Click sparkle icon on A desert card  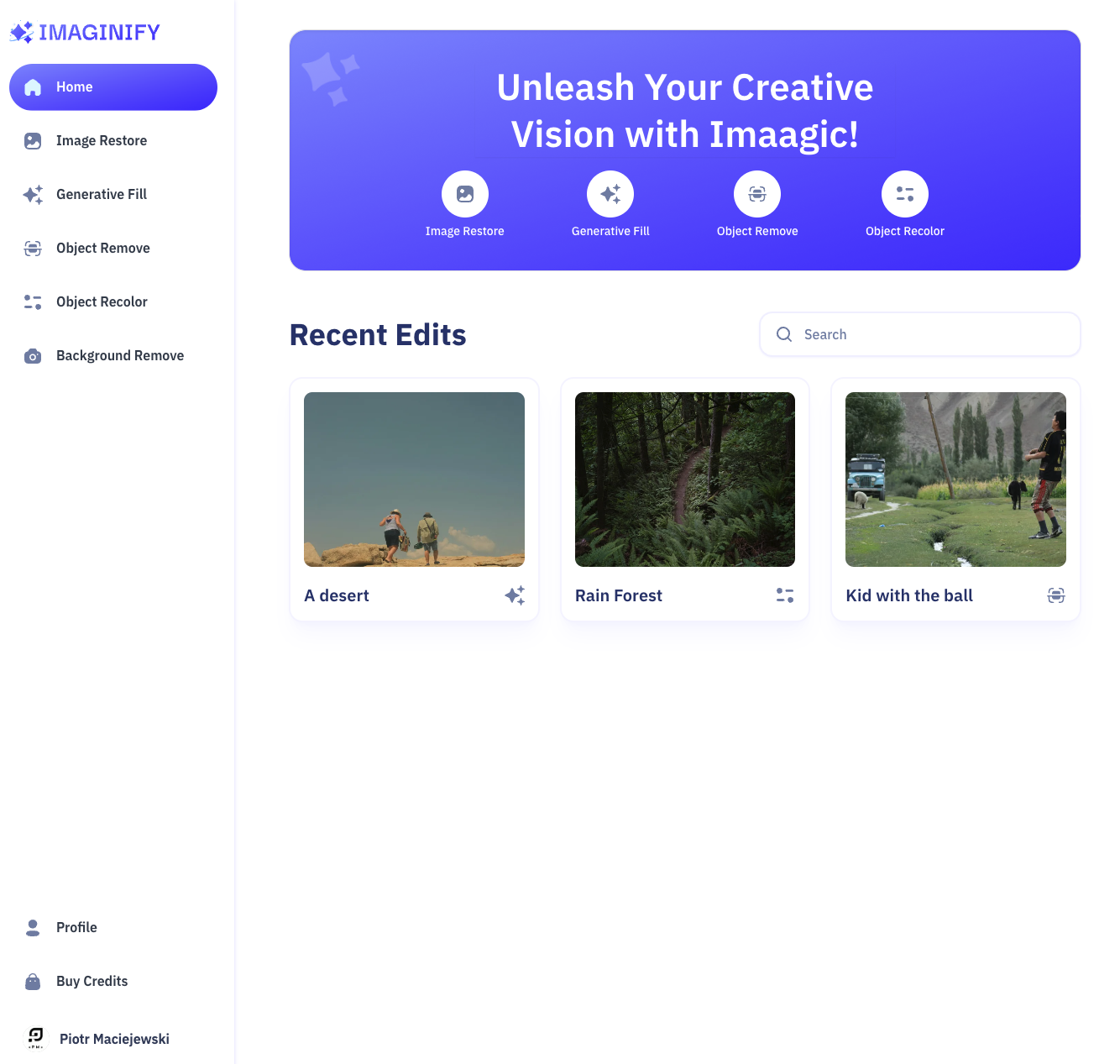[515, 595]
